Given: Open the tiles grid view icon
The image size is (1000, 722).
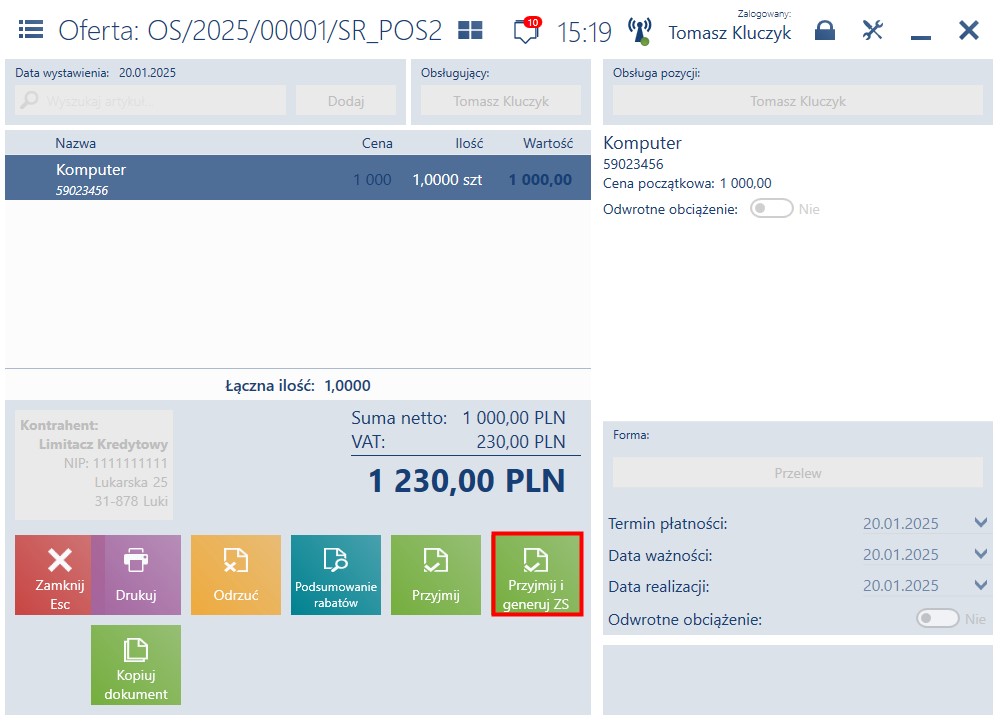Looking at the screenshot, I should (471, 30).
